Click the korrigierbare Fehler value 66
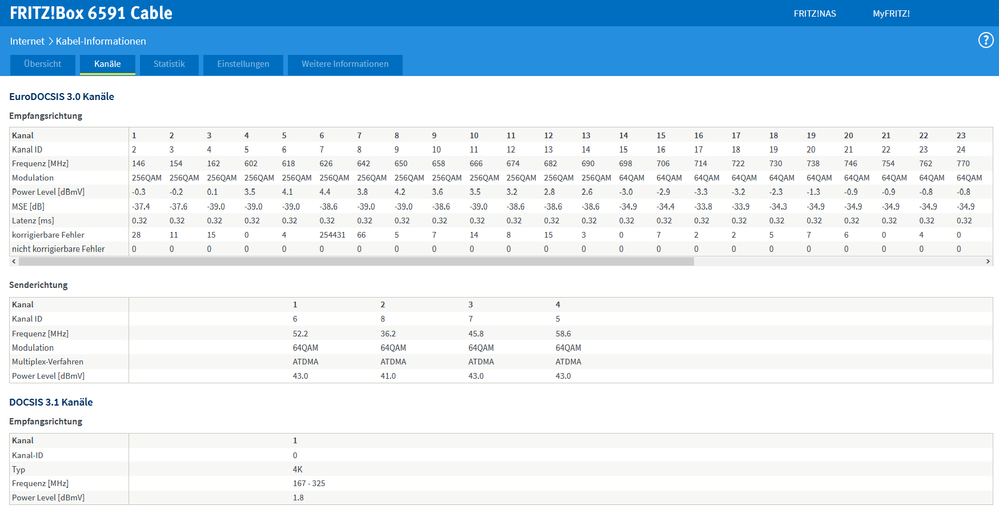Screen dimensions: 999x517 (361, 235)
